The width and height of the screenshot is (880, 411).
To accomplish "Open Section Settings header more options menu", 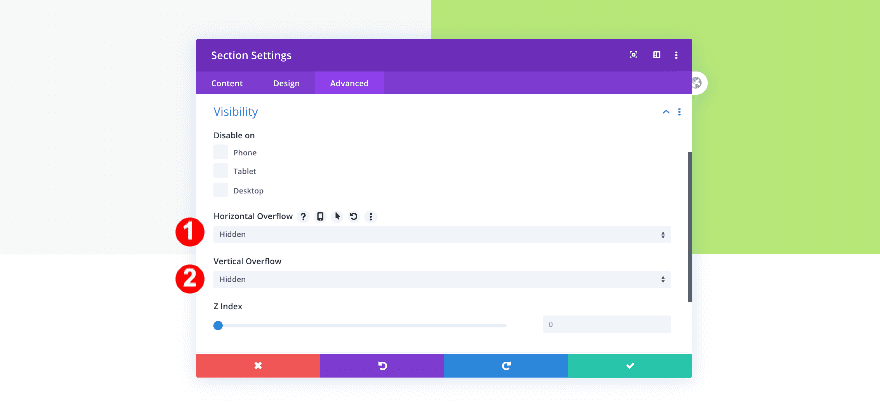I will click(x=676, y=55).
